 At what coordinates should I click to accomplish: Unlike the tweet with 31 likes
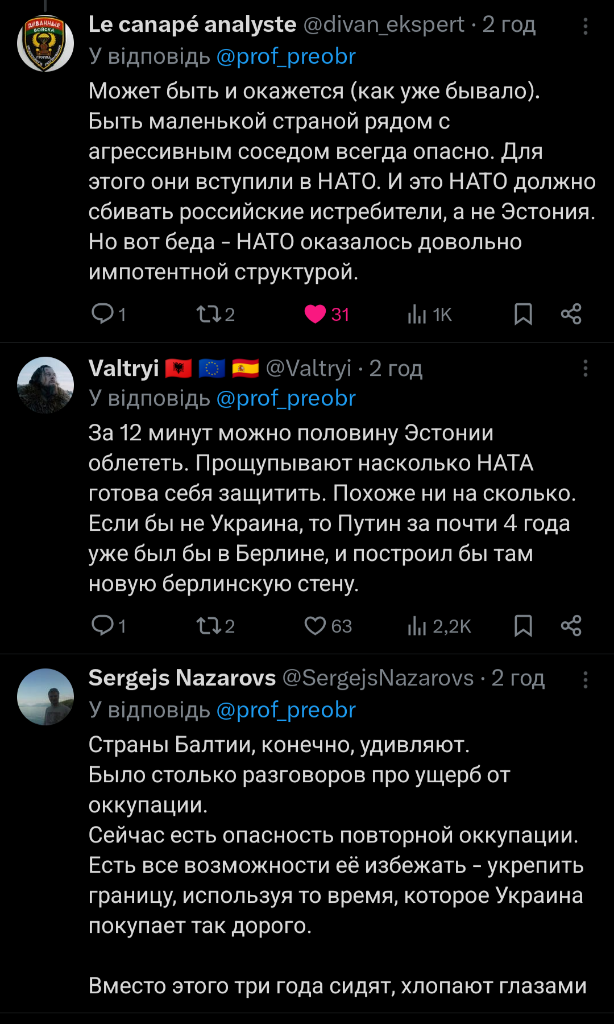[316, 314]
